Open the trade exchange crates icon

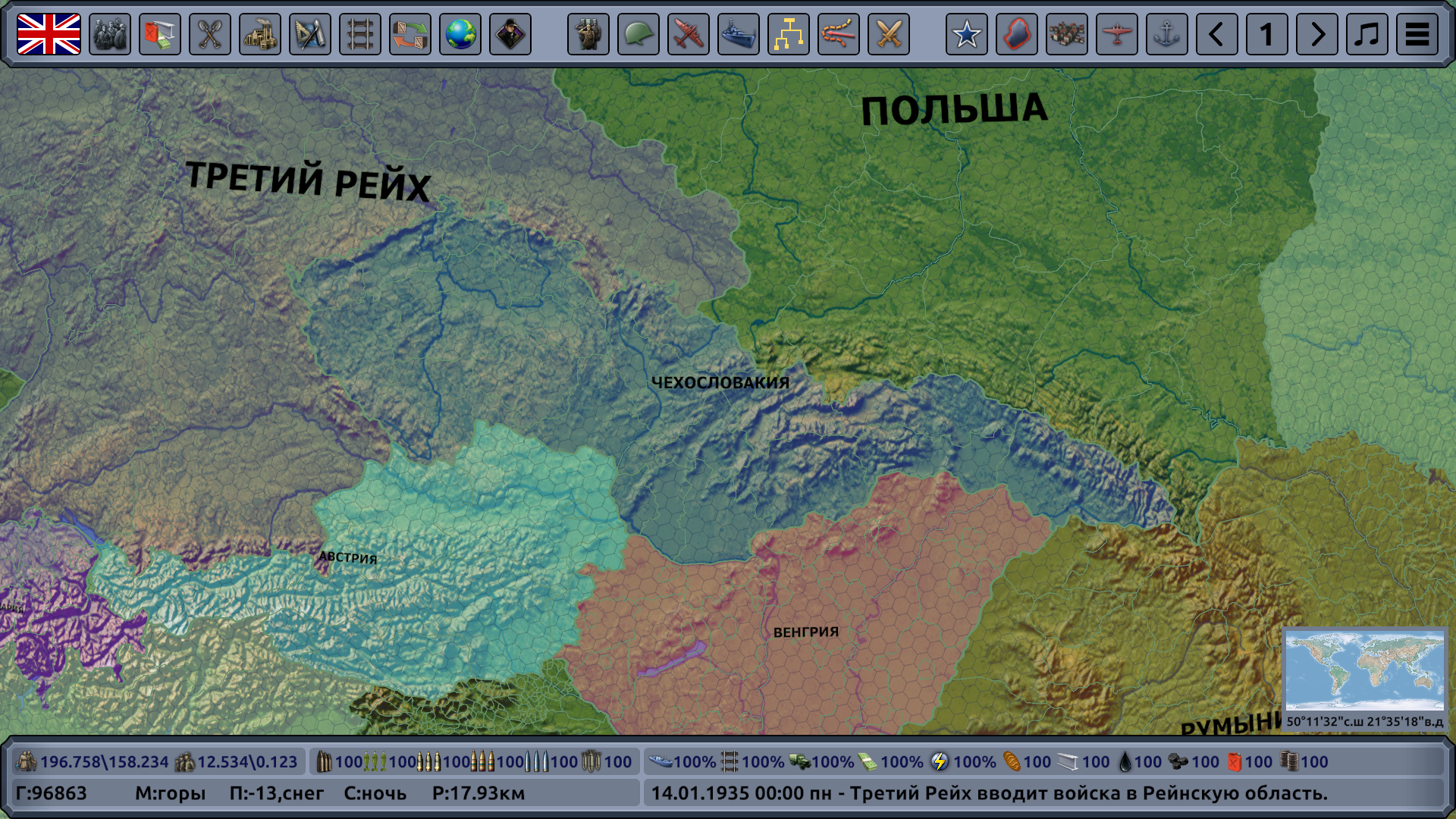(410, 34)
